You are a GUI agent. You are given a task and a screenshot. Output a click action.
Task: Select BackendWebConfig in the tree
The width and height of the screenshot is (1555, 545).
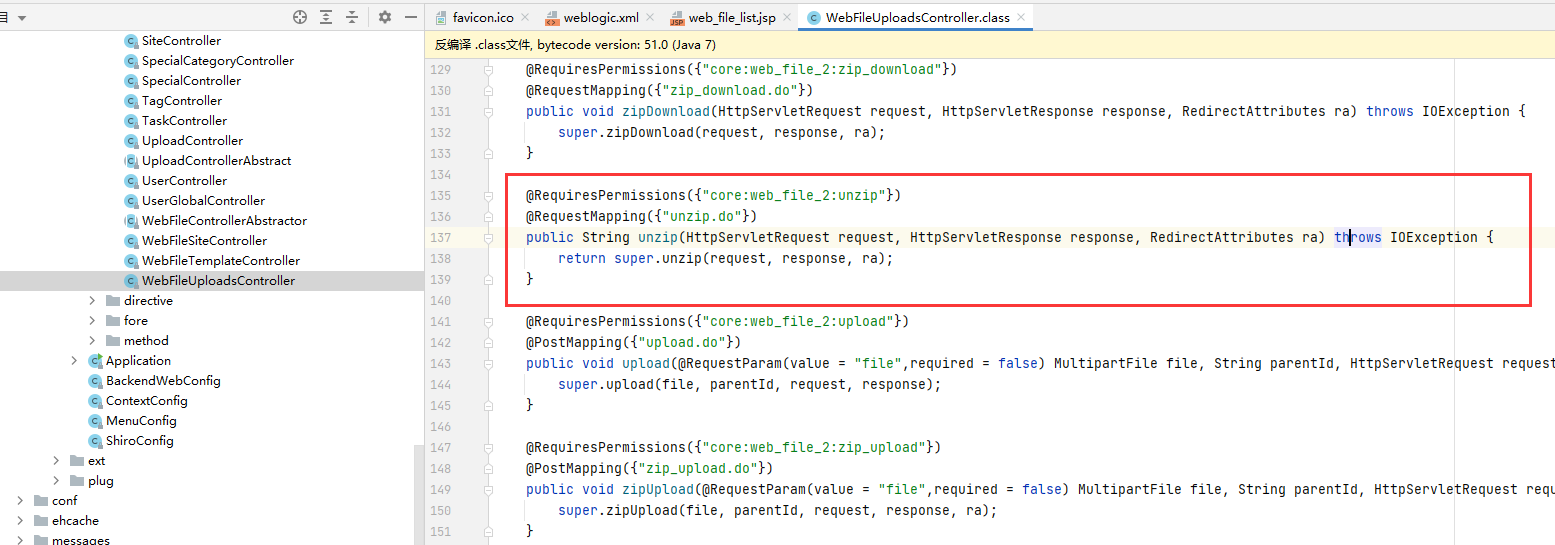click(x=163, y=381)
